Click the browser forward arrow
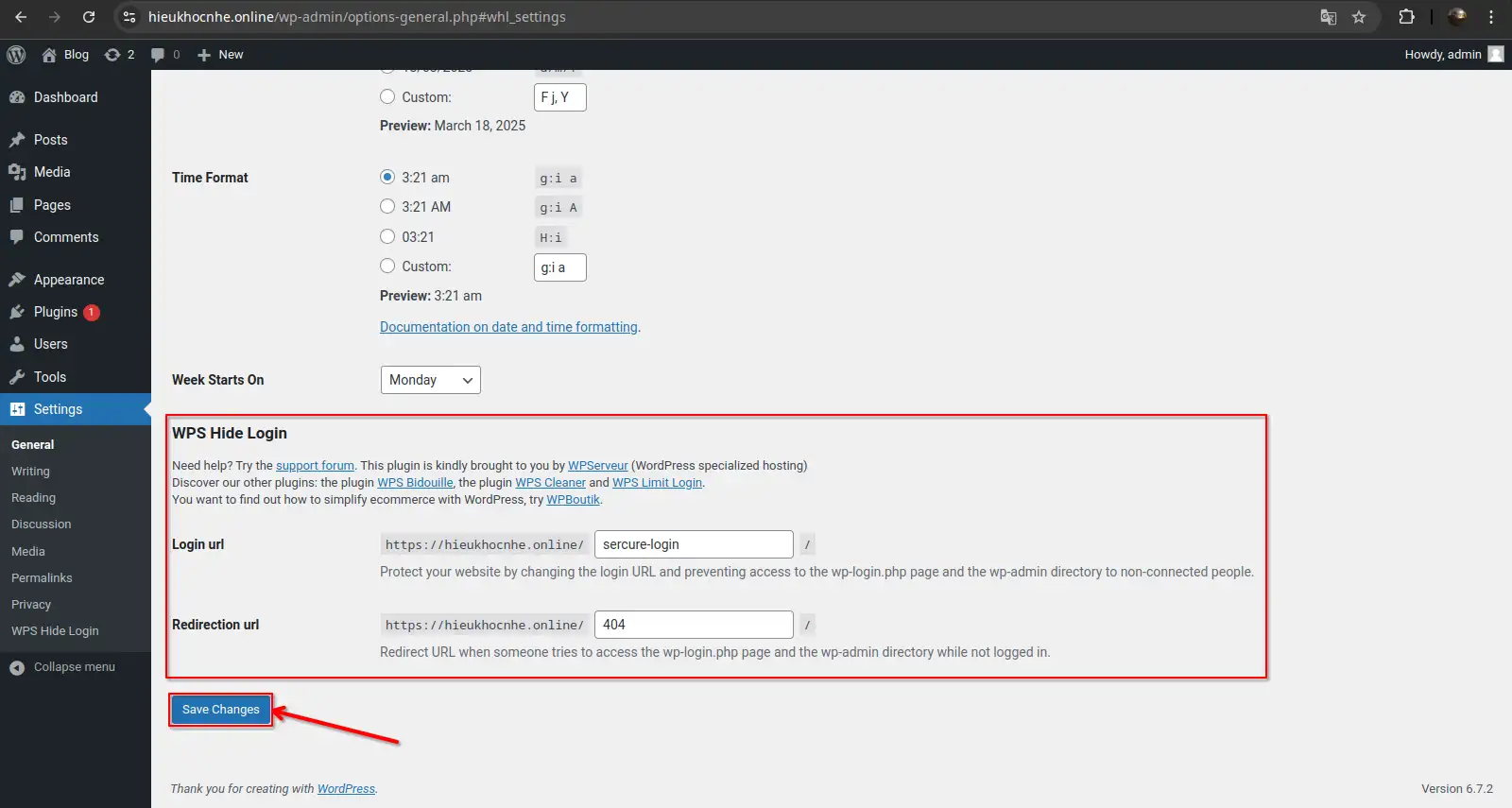The height and width of the screenshot is (808, 1512). point(55,17)
